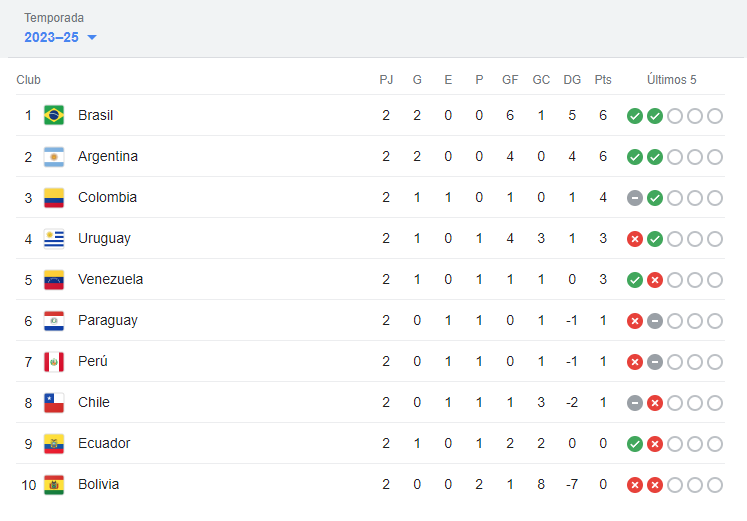Click the Perú flag icon
747x521 pixels.
pos(54,361)
